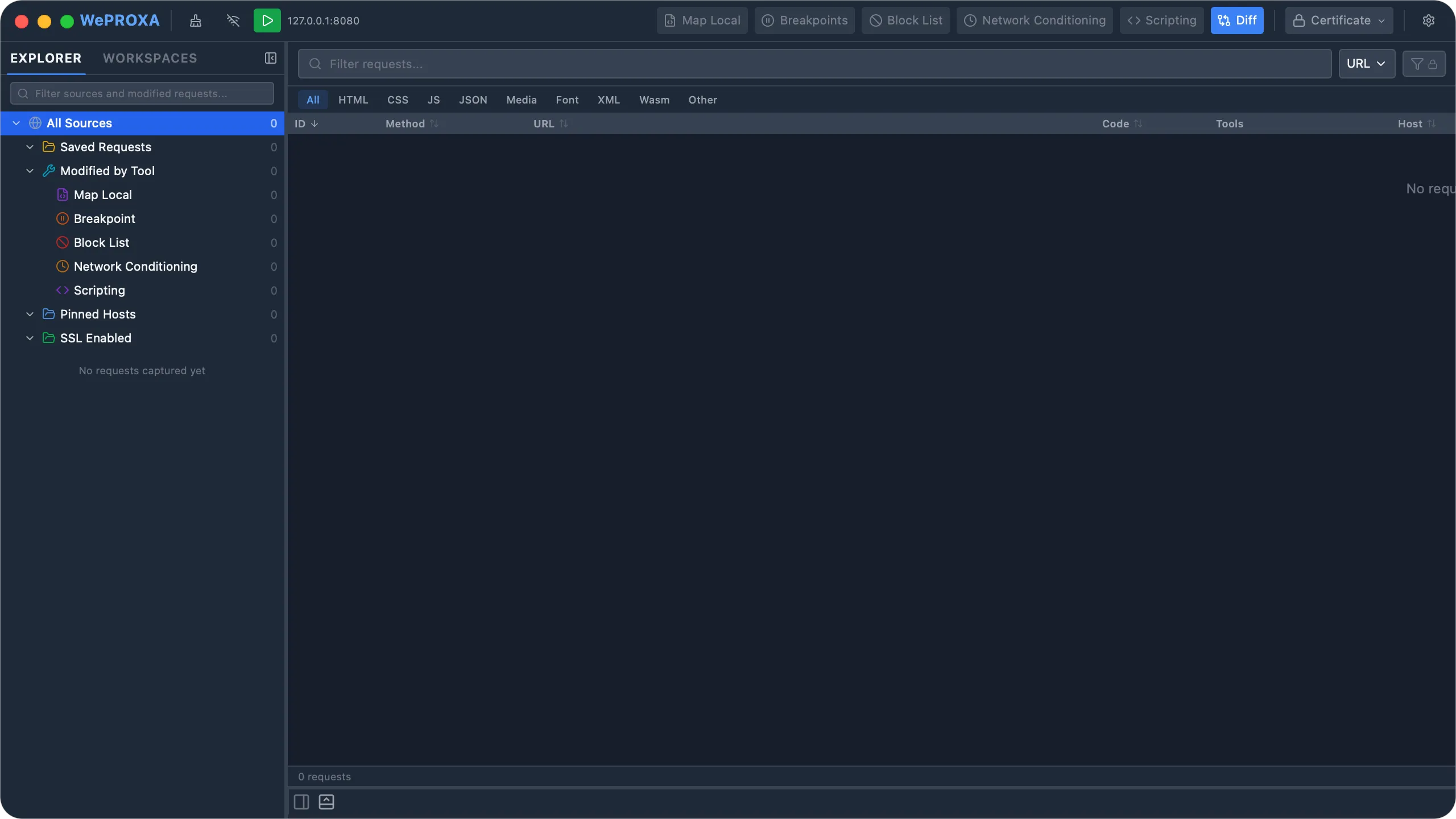This screenshot has width=1456, height=819.
Task: Open the Map Local tool
Action: pyautogui.click(x=702, y=20)
